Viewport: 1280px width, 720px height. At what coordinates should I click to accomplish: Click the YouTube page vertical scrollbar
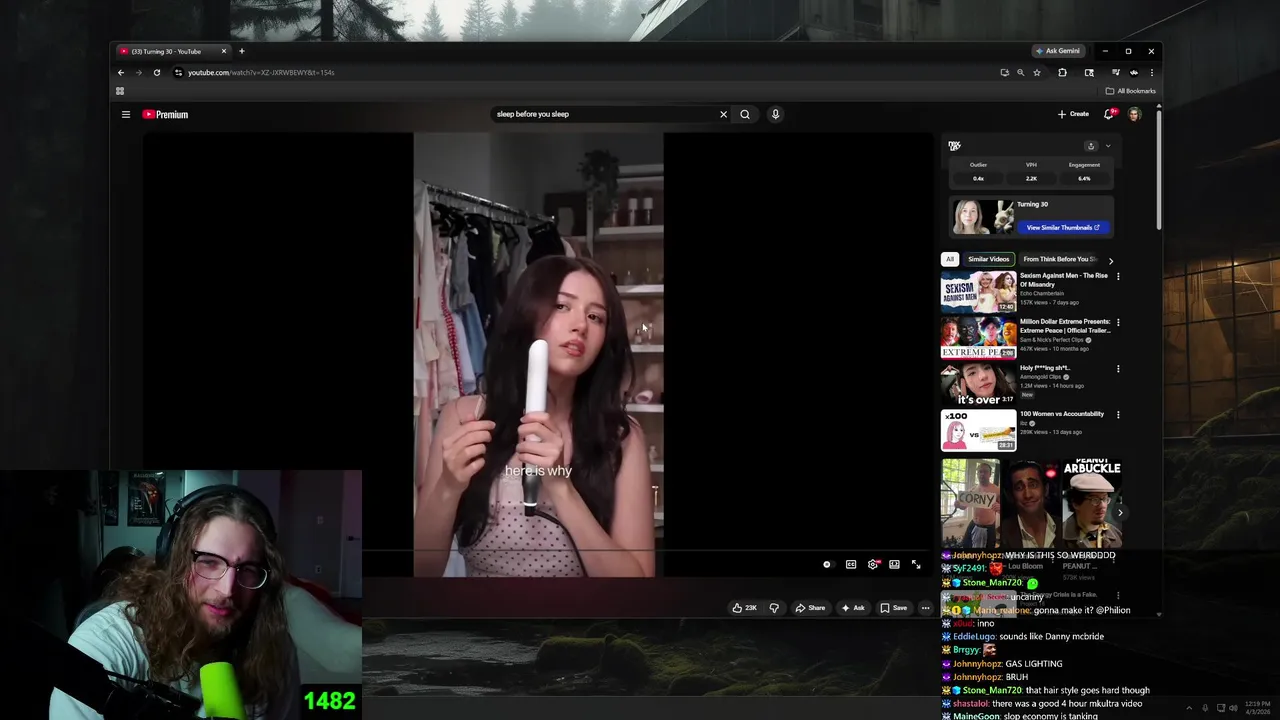(1159, 168)
